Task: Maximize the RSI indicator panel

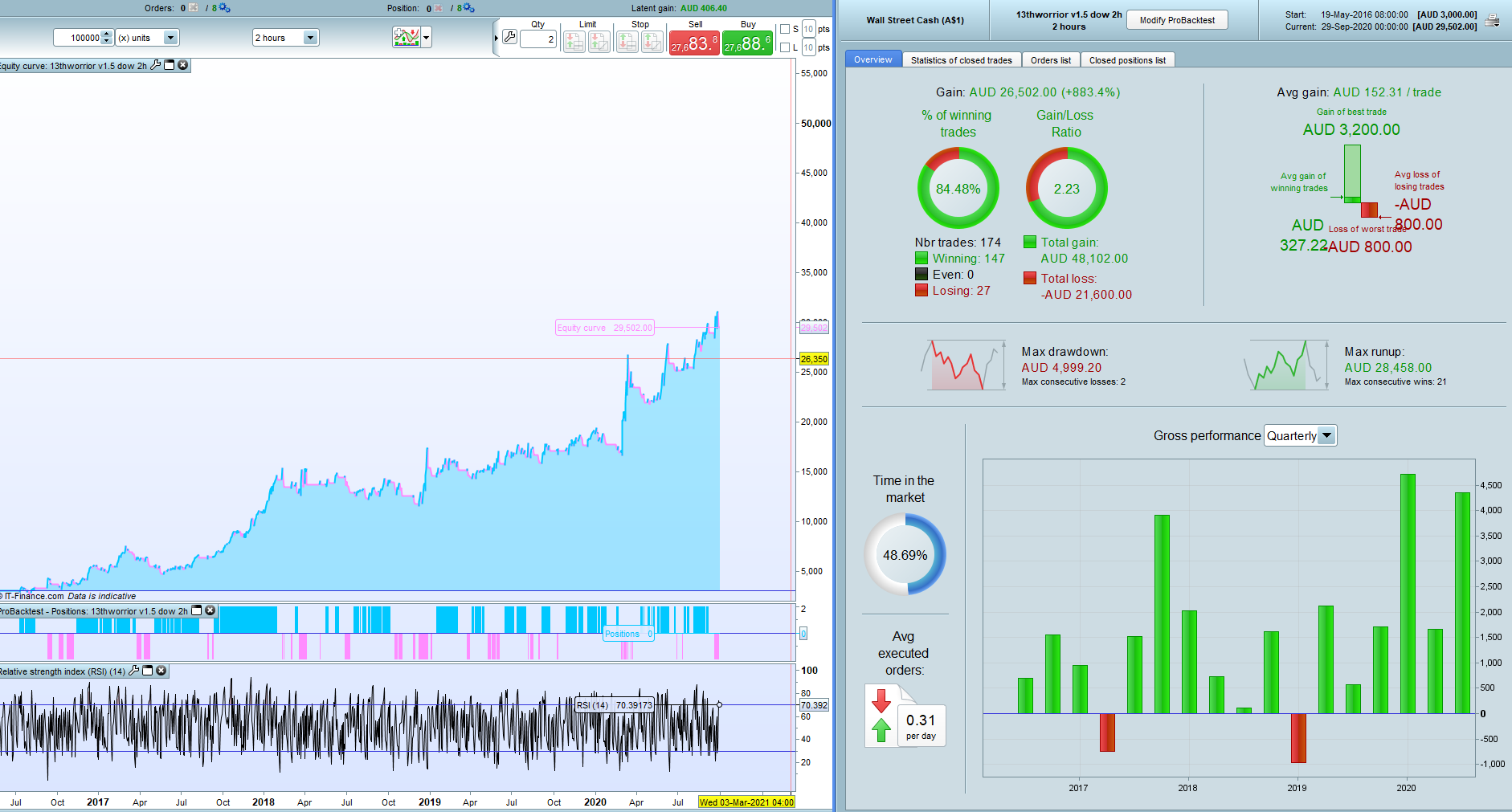Action: click(x=148, y=671)
